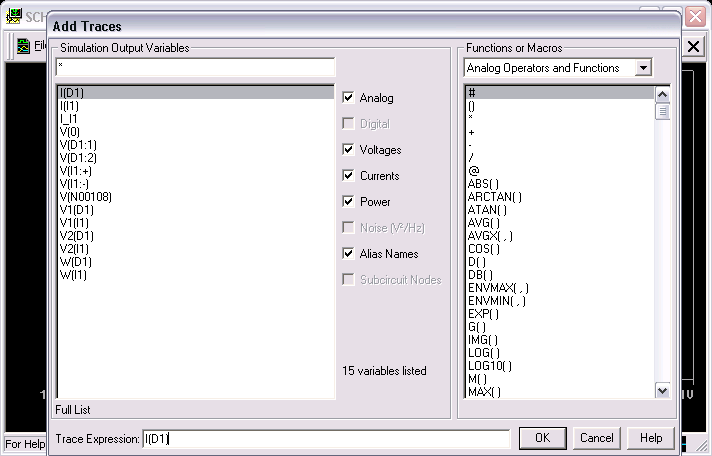This screenshot has width=712, height=456.
Task: Click the variable filter text field
Action: tap(195, 67)
